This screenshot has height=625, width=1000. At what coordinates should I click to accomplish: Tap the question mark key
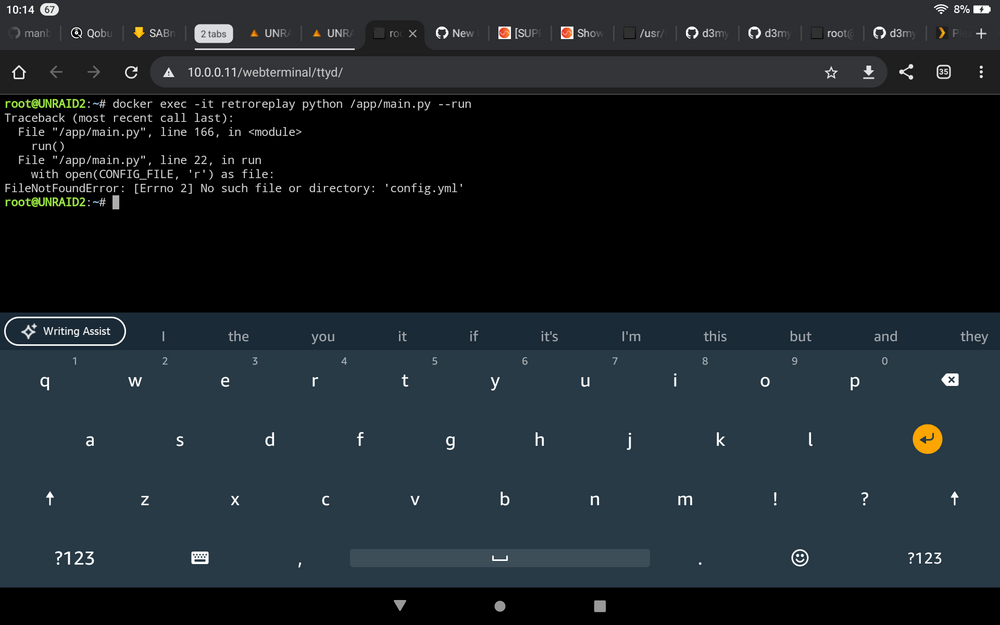point(864,499)
